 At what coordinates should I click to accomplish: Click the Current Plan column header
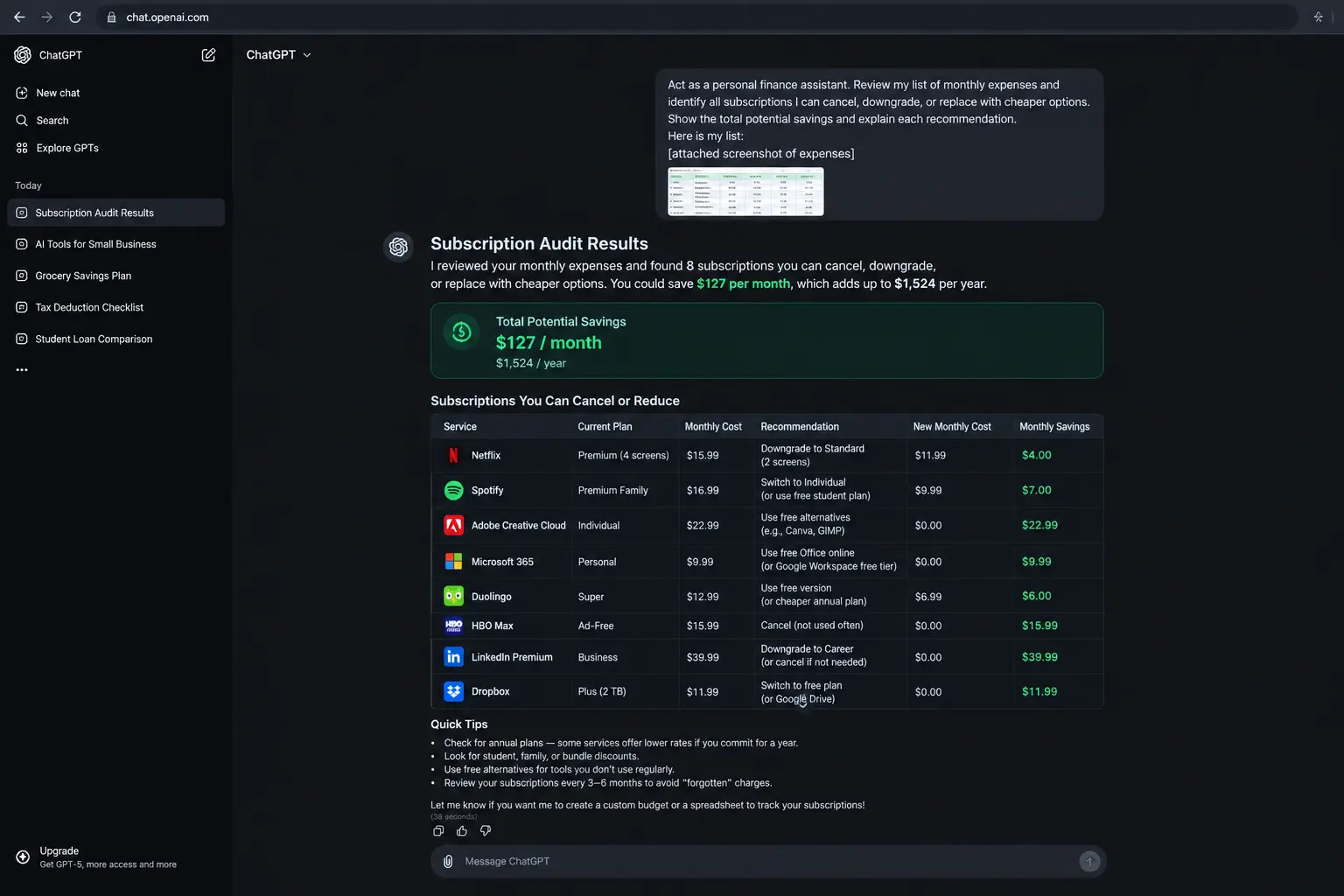coord(605,427)
